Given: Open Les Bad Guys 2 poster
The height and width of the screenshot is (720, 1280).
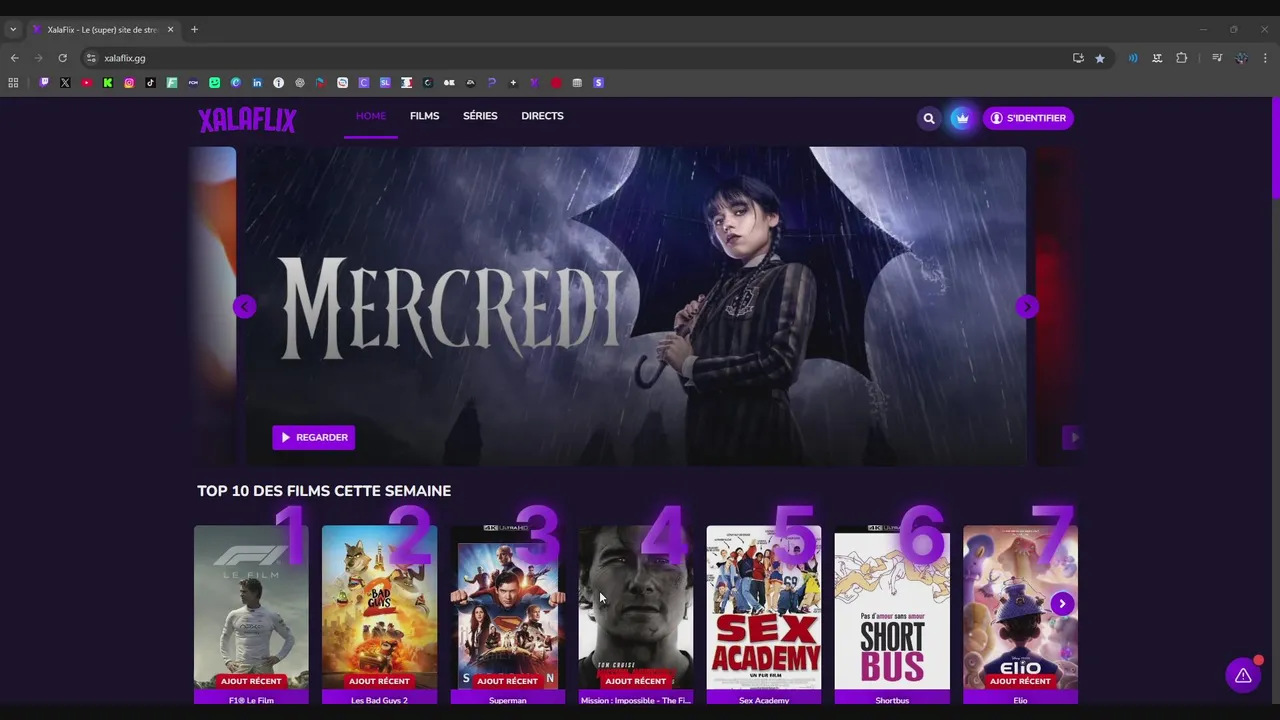Looking at the screenshot, I should pyautogui.click(x=379, y=608).
